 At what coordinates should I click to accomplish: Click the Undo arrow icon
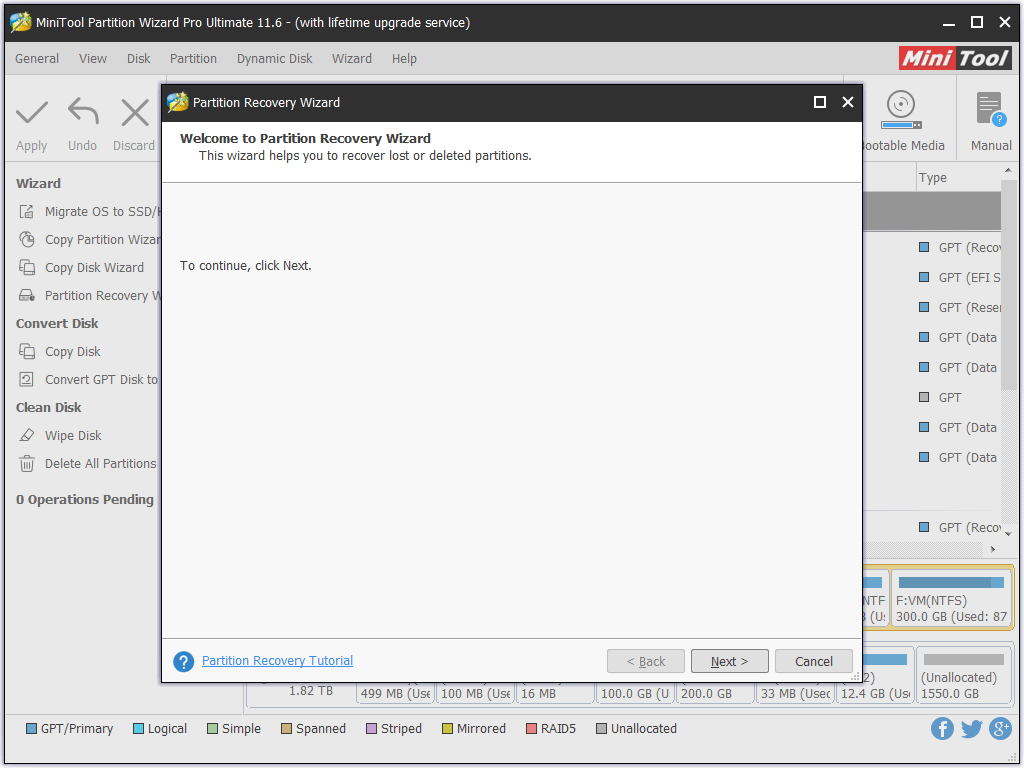pos(83,111)
